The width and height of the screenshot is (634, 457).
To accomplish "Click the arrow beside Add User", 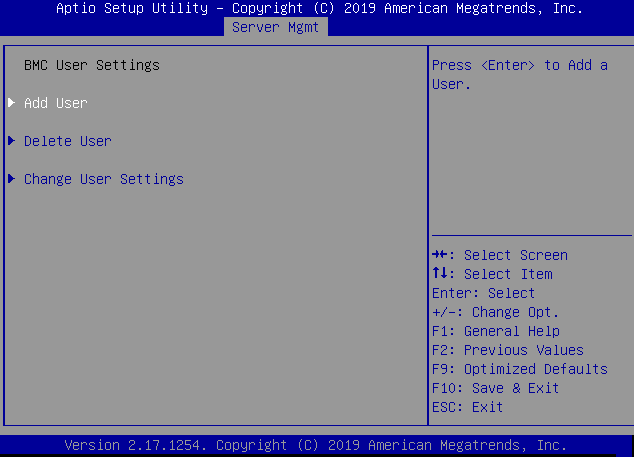I will tap(12, 103).
